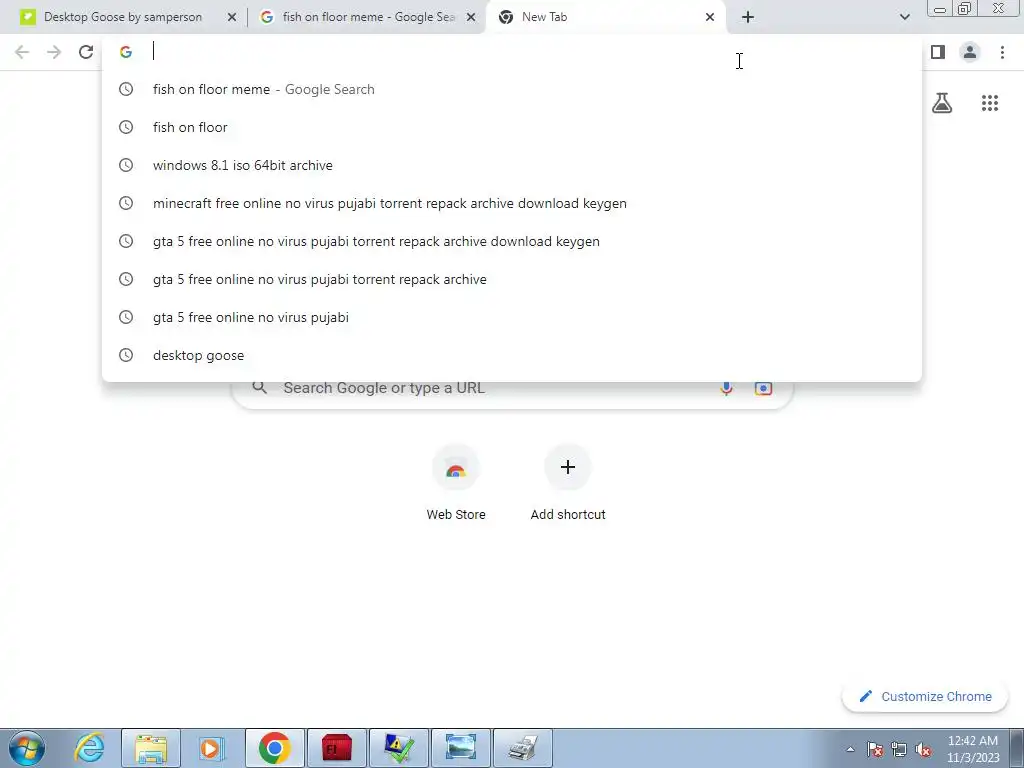1024x768 pixels.
Task: Expand the tab search dropdown arrow
Action: [x=904, y=17]
